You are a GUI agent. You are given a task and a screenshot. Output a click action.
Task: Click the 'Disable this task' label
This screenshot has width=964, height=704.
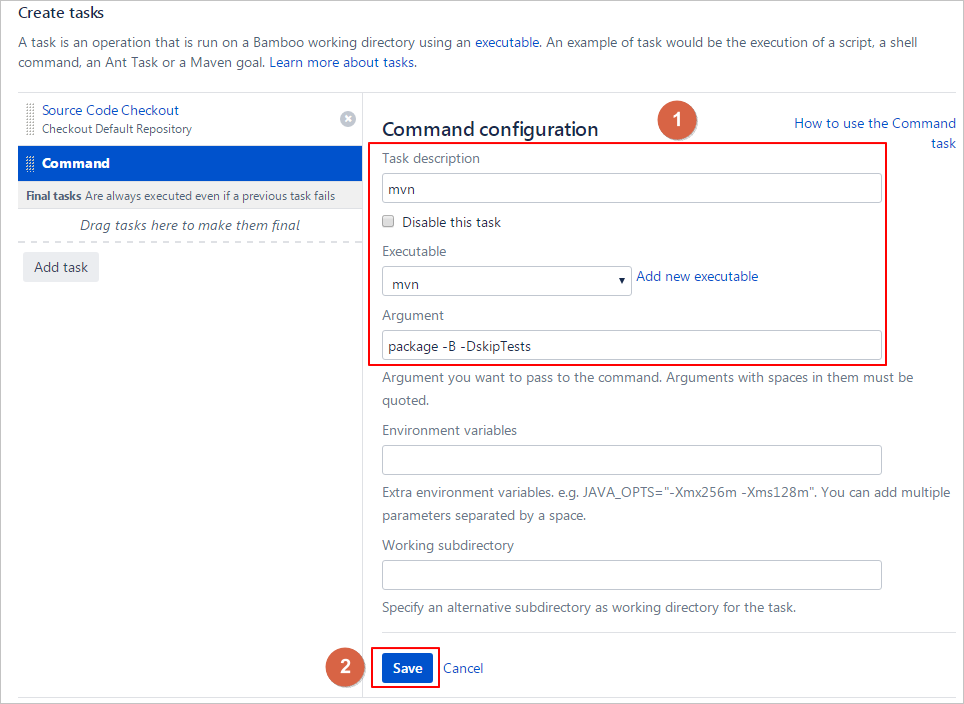[x=451, y=223]
